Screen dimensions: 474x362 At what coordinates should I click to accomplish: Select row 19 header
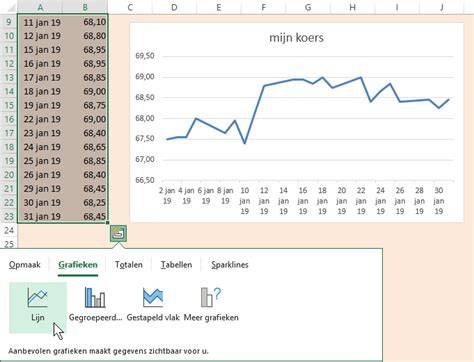9,161
